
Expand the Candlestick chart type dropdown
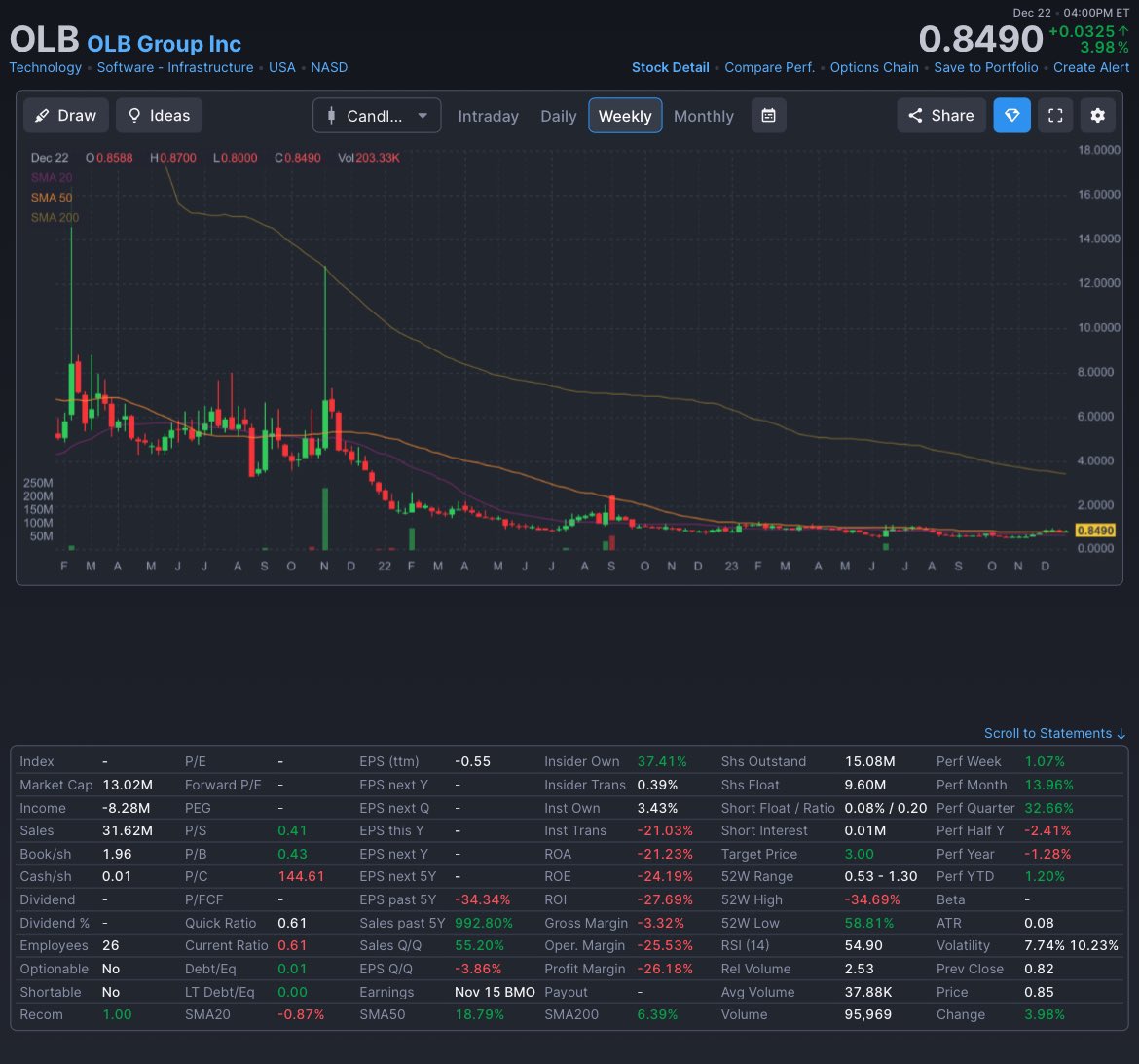[377, 116]
